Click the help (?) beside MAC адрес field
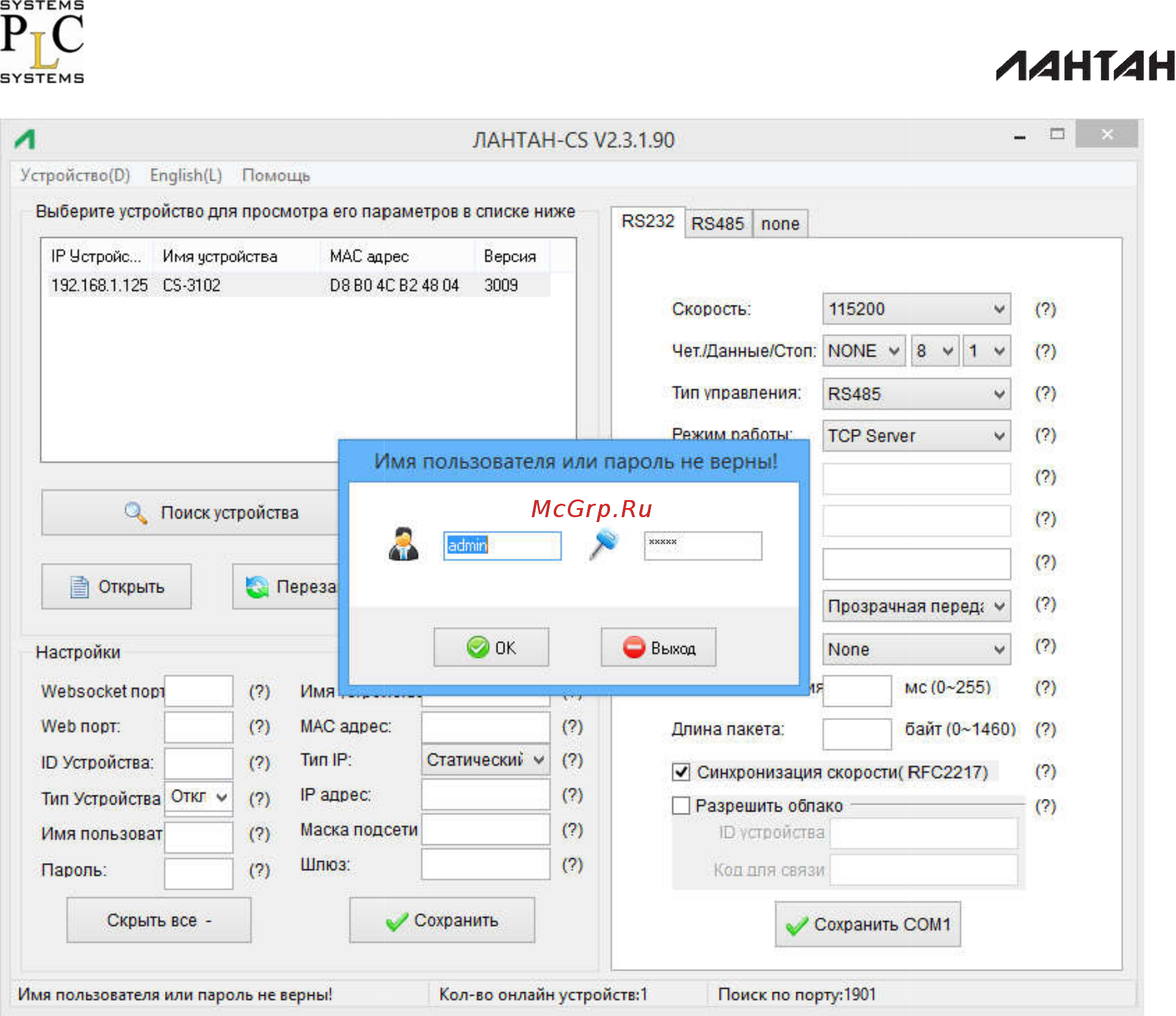The image size is (1176, 1016). 572,726
